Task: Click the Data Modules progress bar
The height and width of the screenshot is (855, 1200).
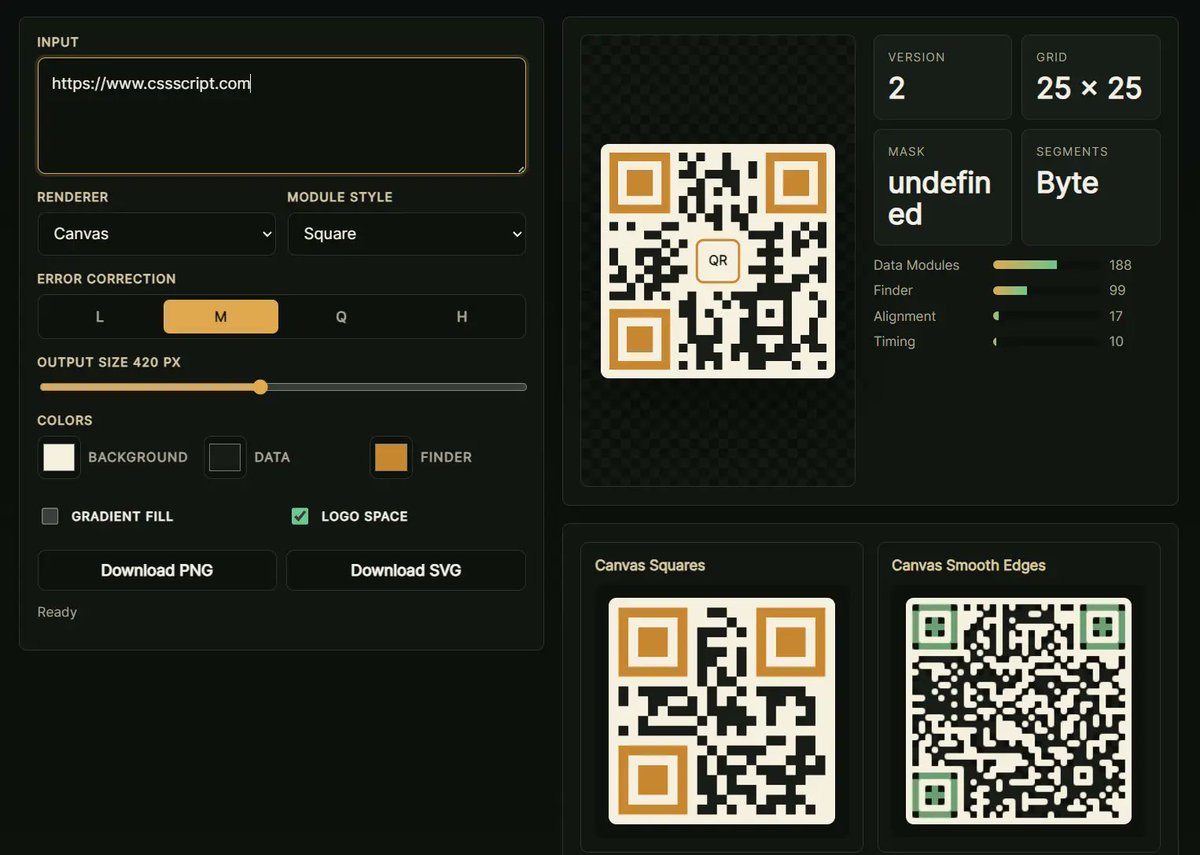Action: pos(1046,265)
